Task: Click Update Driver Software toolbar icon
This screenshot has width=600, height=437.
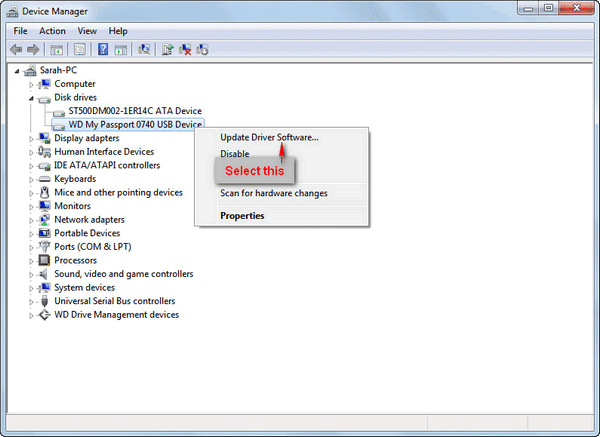Action: pyautogui.click(x=167, y=49)
